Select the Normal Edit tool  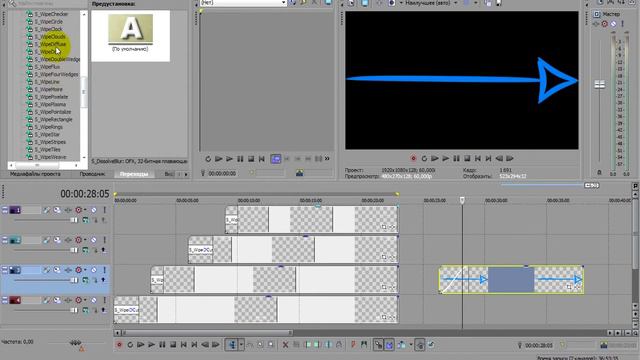[232, 345]
